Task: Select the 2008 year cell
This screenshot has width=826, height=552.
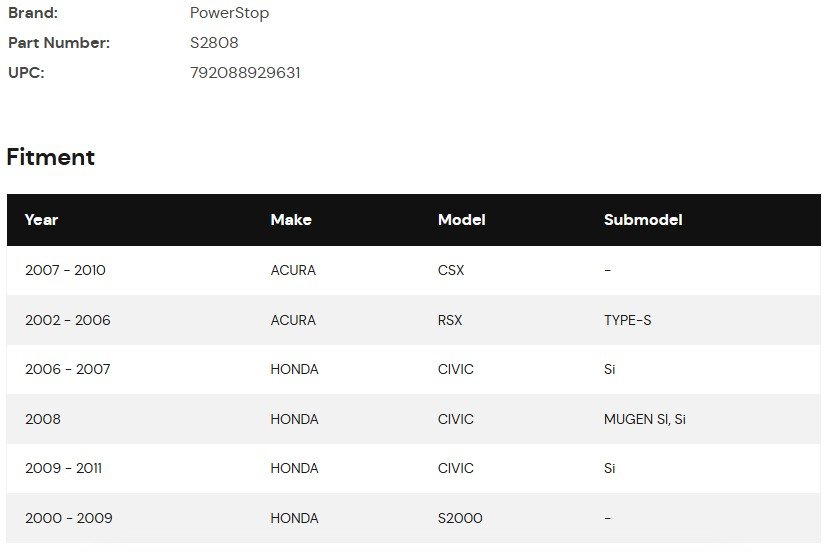Action: [43, 419]
